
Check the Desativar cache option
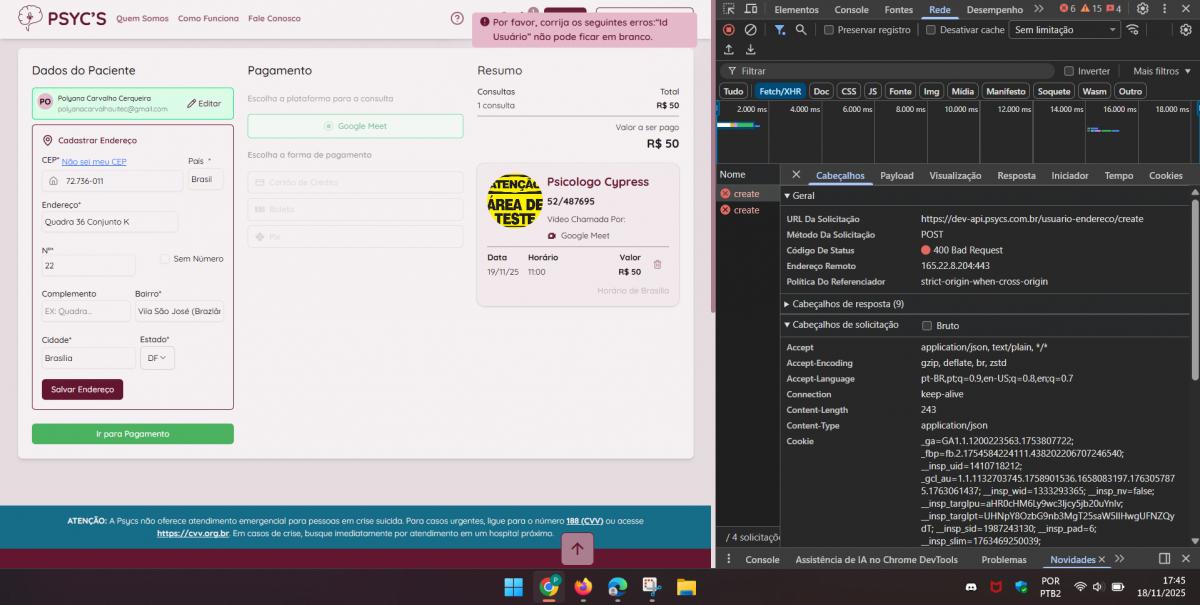coord(931,30)
